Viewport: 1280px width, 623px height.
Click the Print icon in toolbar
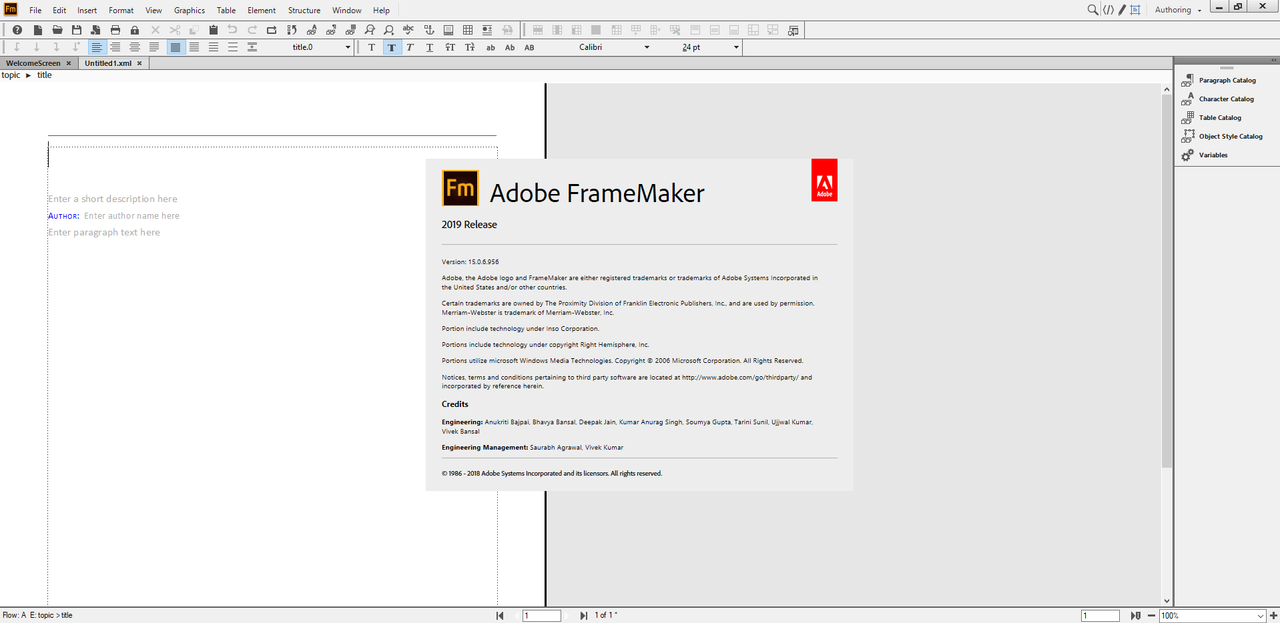tap(115, 30)
